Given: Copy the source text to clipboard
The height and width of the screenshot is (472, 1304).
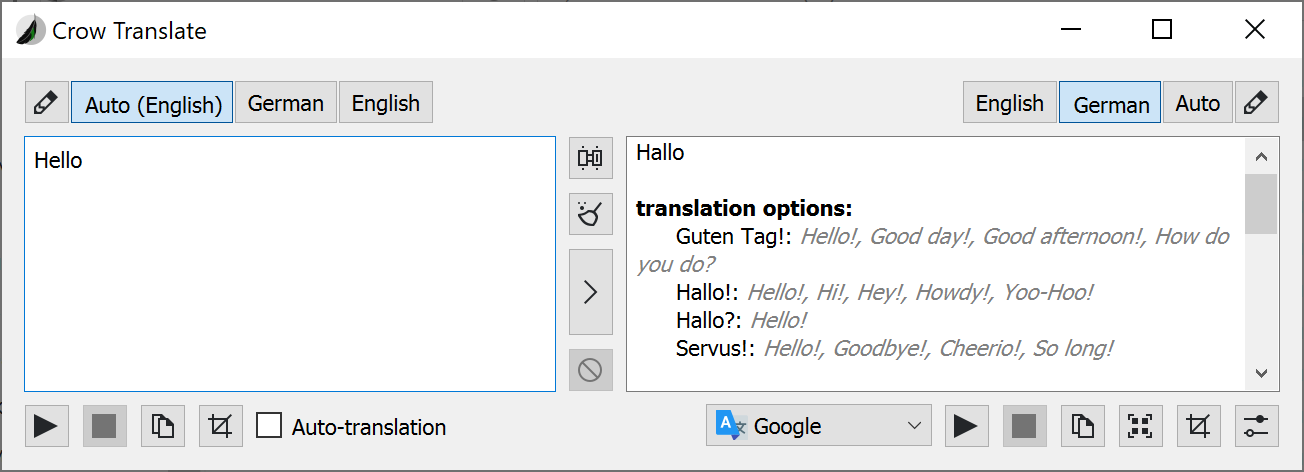Looking at the screenshot, I should (163, 427).
